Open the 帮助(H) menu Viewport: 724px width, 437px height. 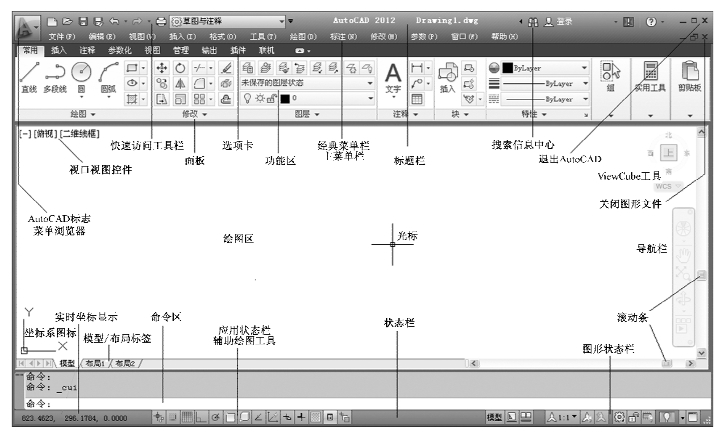click(504, 36)
